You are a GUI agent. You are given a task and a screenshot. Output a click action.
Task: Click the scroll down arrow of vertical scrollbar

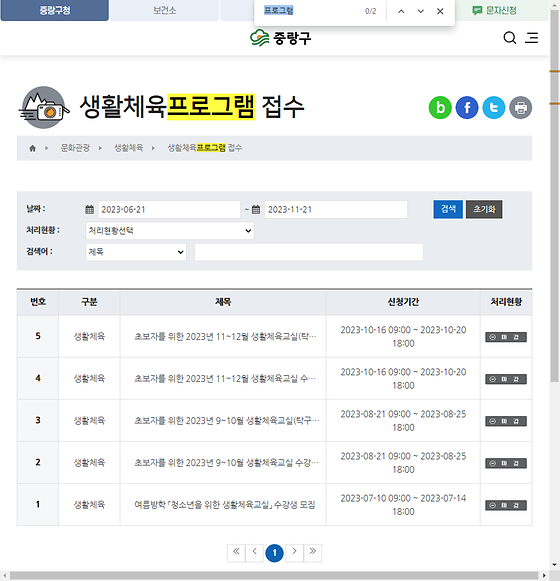pyautogui.click(x=554, y=565)
